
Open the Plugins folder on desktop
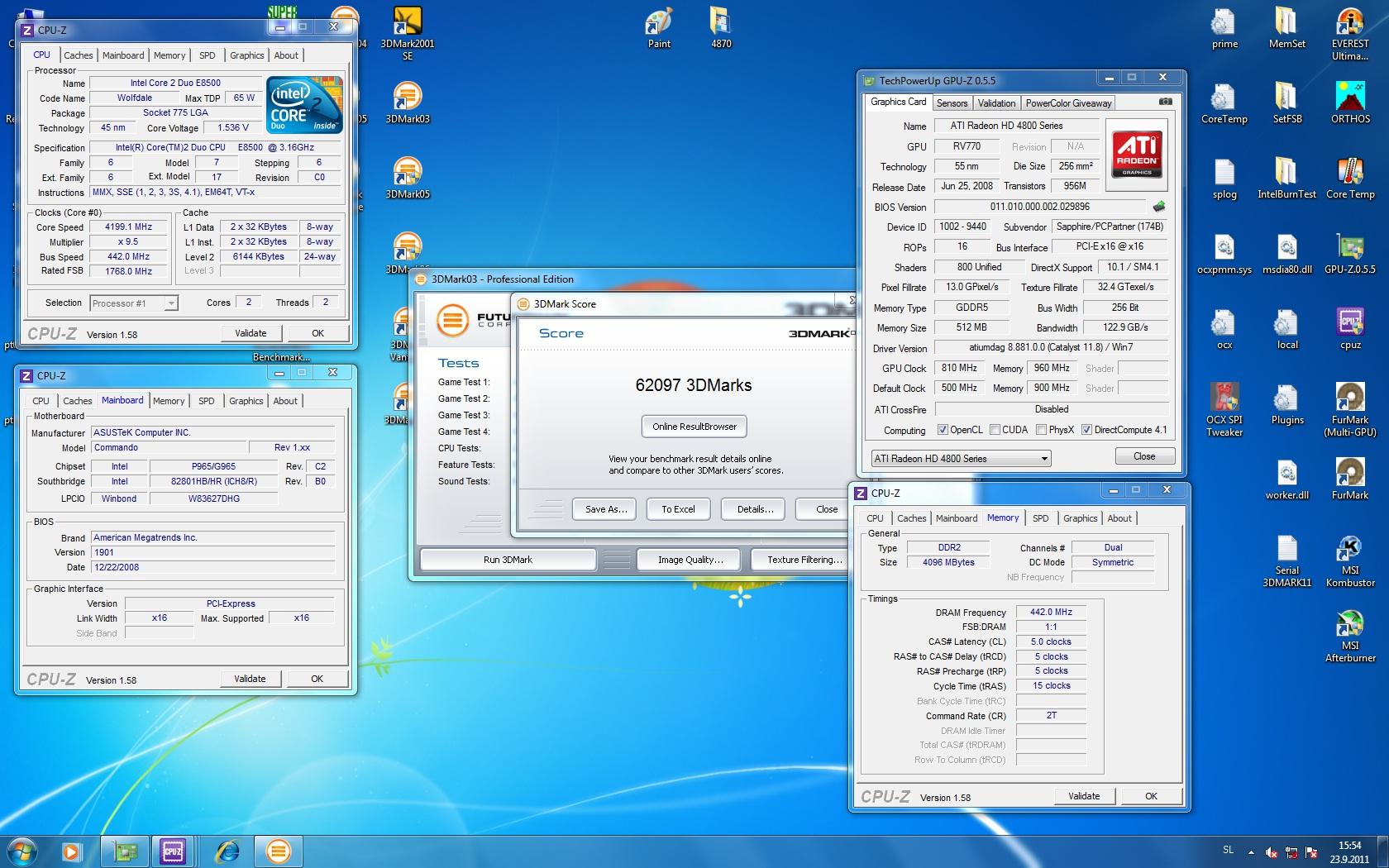[1286, 405]
